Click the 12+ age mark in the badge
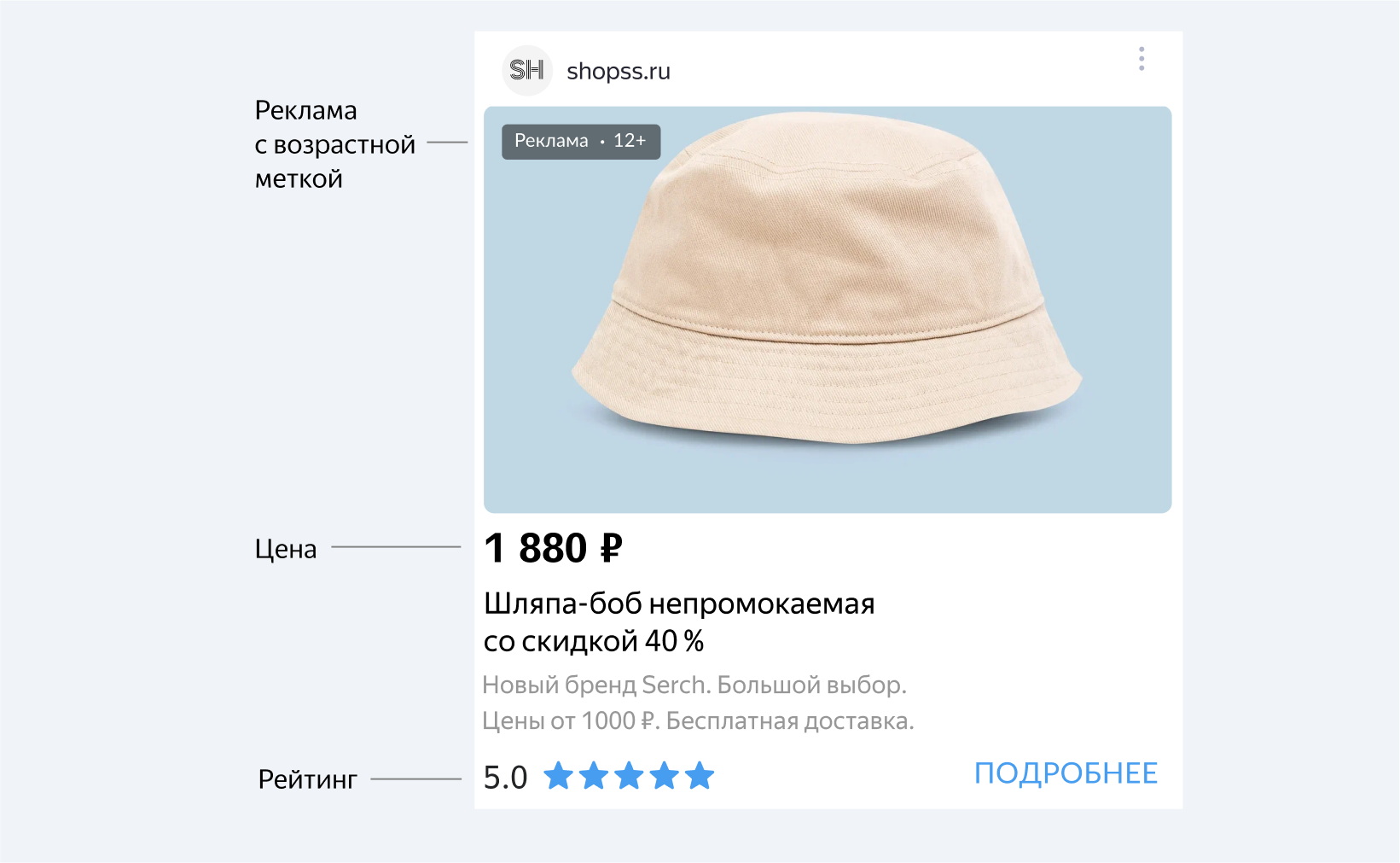The width and height of the screenshot is (1400, 863). coord(630,141)
